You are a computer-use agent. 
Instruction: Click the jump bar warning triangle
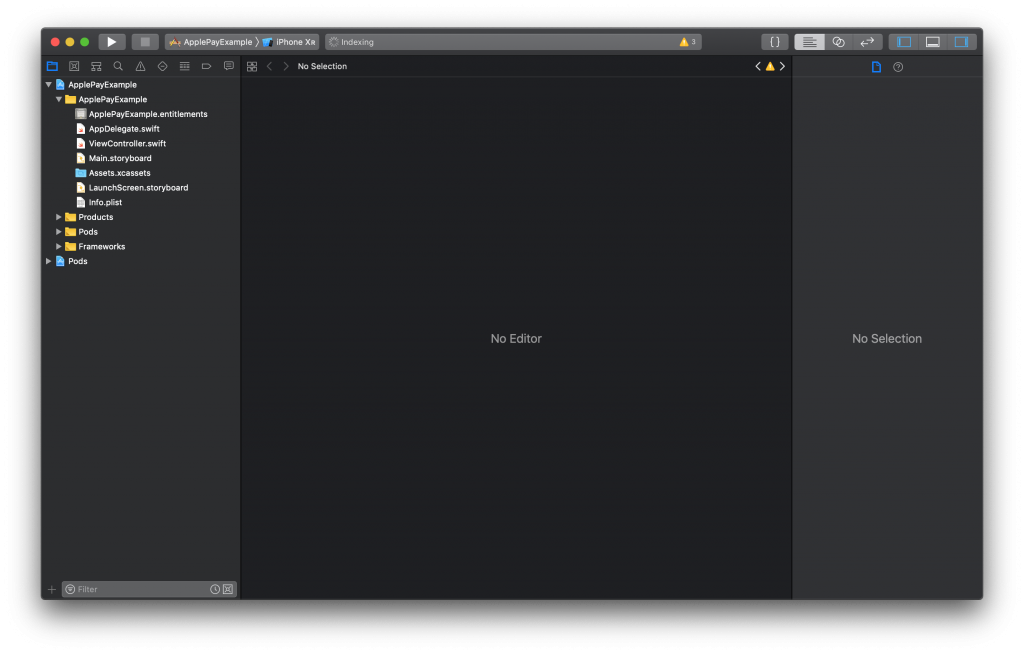pos(770,66)
